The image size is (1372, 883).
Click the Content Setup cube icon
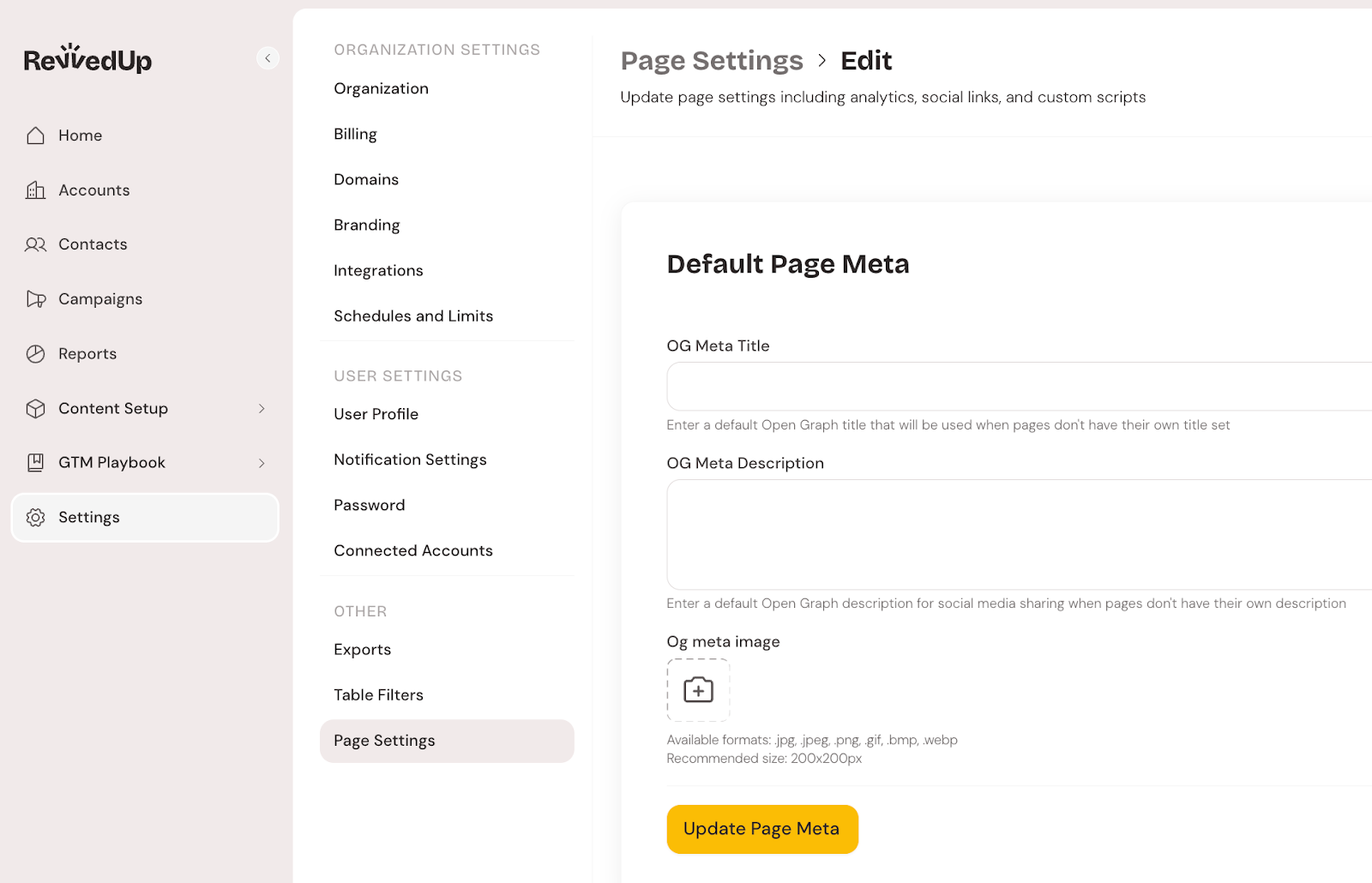tap(35, 409)
